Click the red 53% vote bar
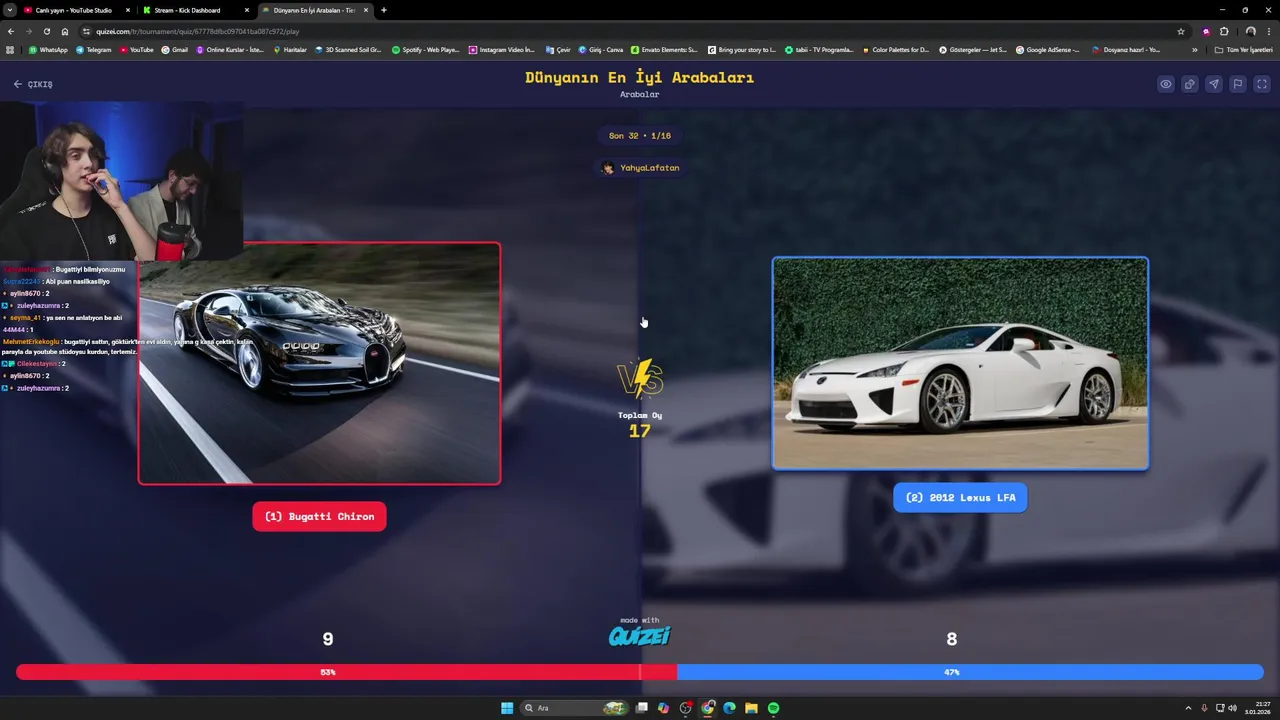The image size is (1280, 720). (346, 672)
